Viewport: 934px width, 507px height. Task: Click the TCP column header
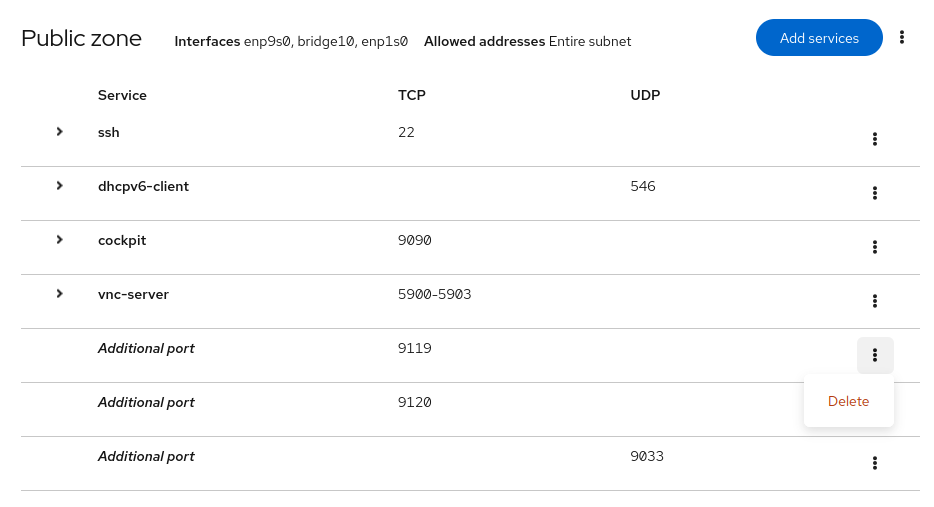coord(412,96)
